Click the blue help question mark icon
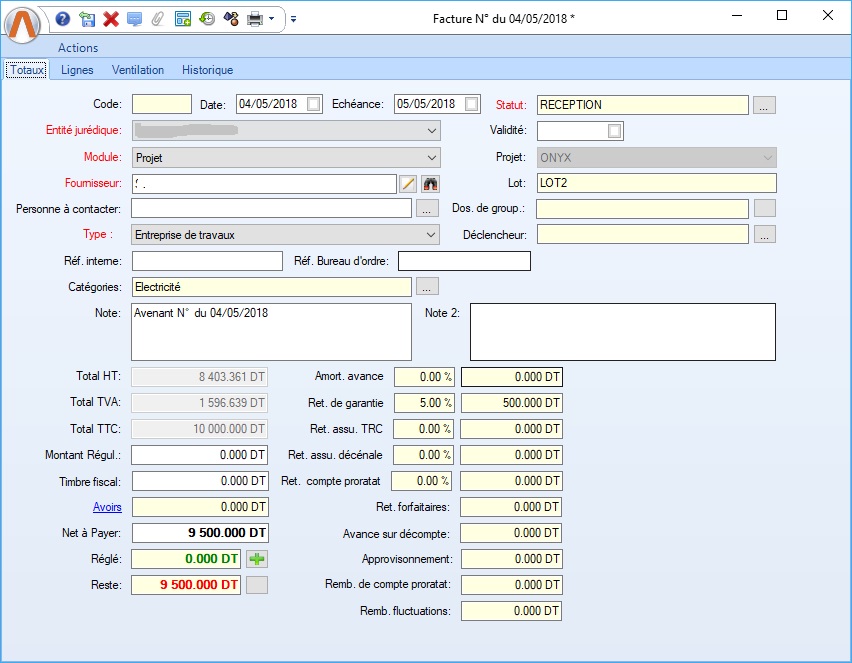Viewport: 852px width, 663px height. pos(63,18)
